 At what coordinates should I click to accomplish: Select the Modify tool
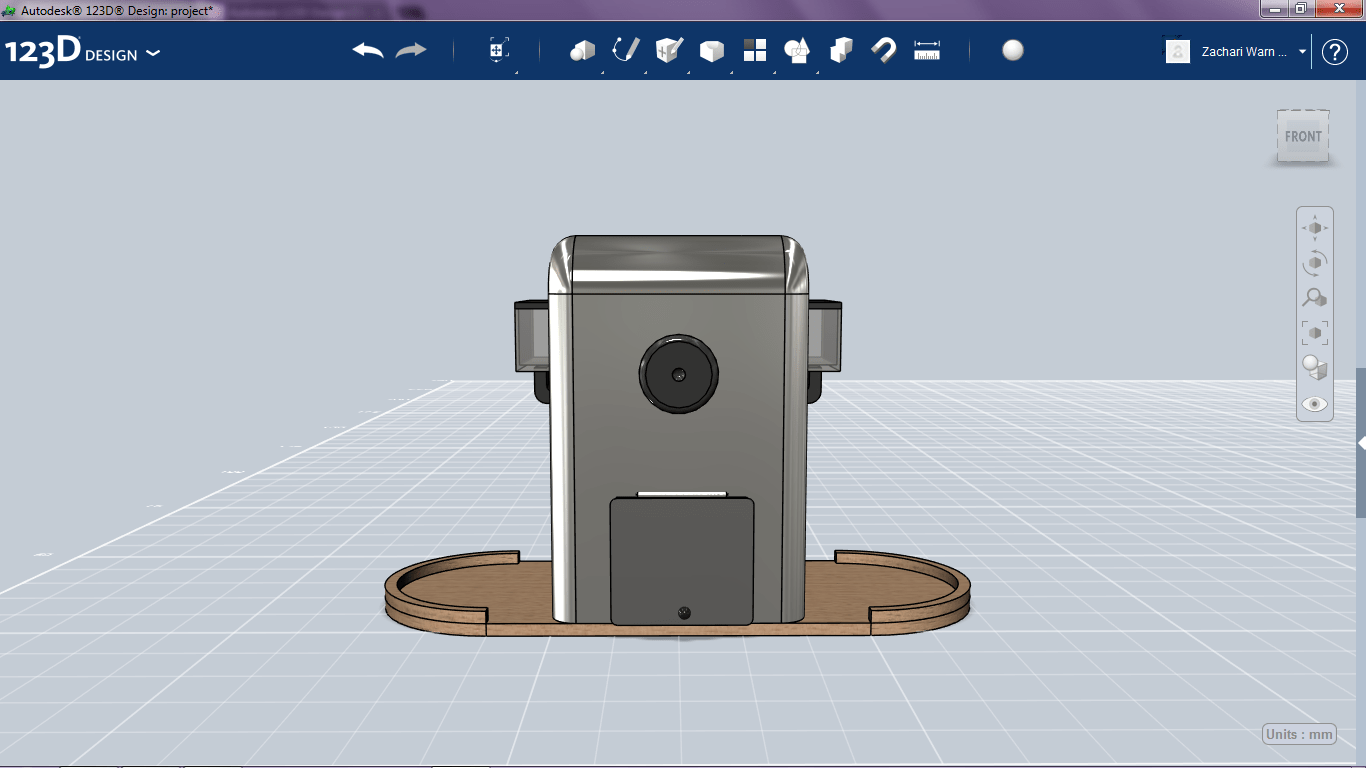(711, 50)
